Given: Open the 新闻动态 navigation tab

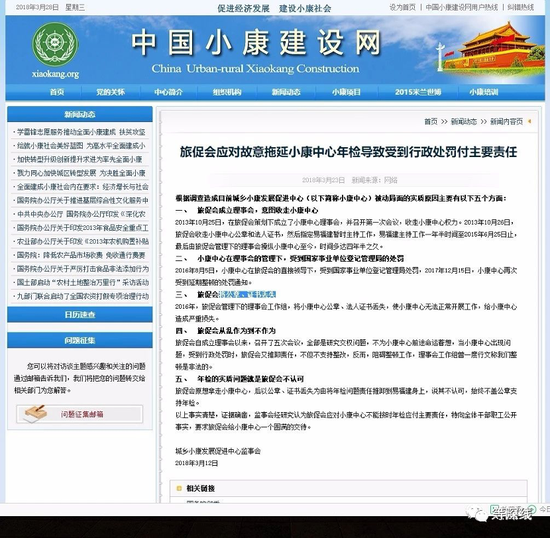Looking at the screenshot, I should click(286, 92).
